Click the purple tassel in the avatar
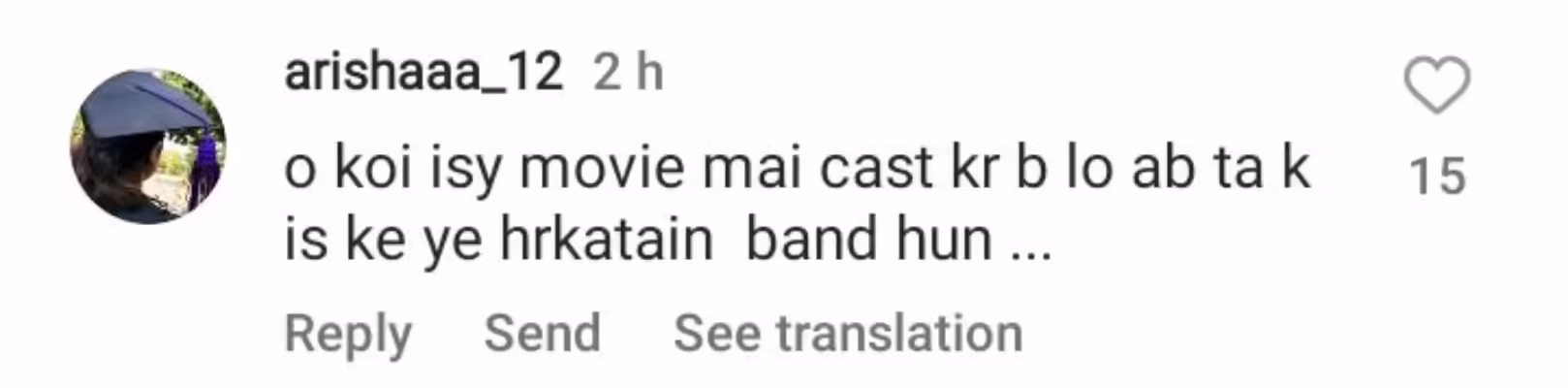The width and height of the screenshot is (1568, 388). click(206, 153)
